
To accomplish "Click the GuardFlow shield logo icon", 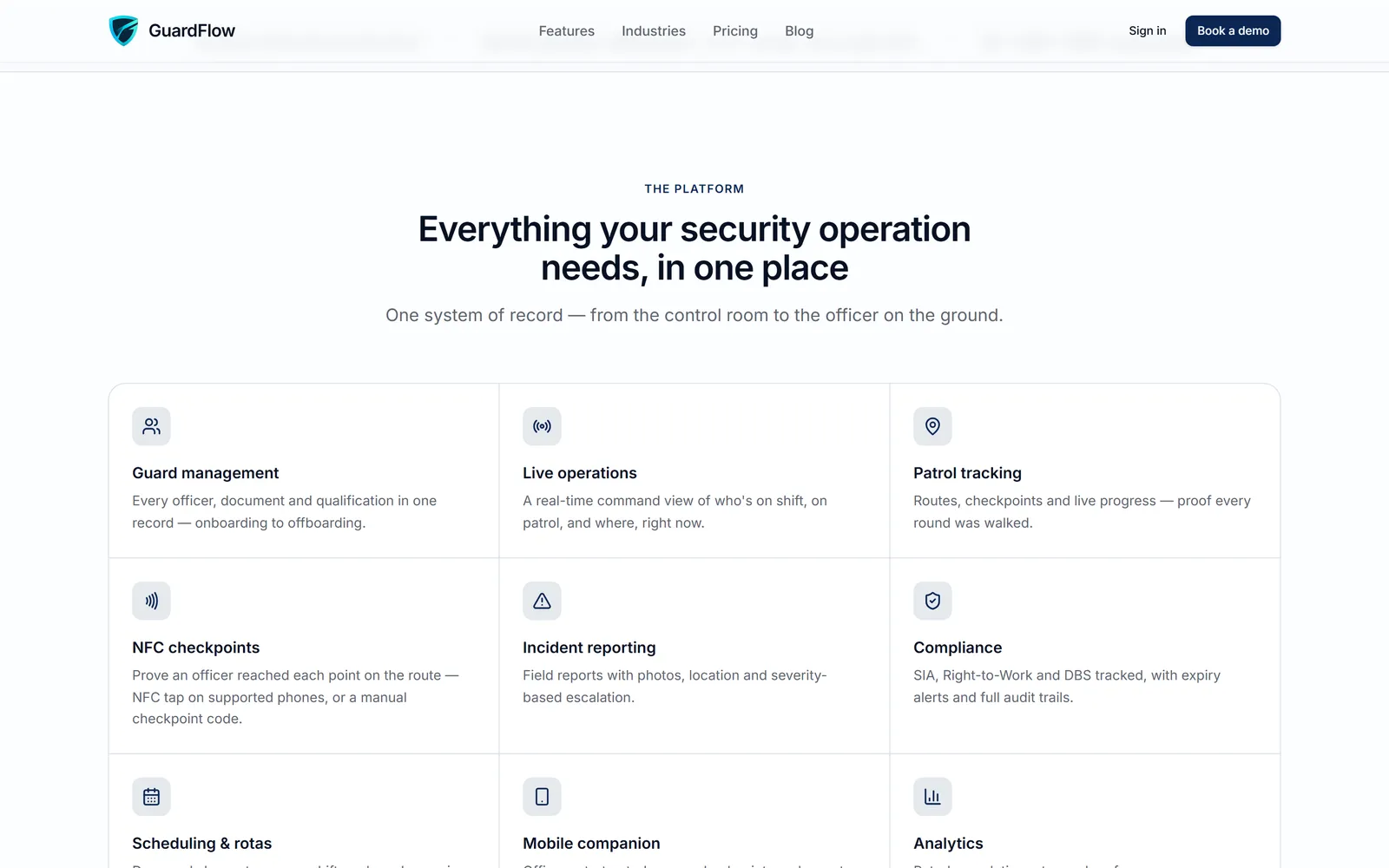I will click(123, 30).
